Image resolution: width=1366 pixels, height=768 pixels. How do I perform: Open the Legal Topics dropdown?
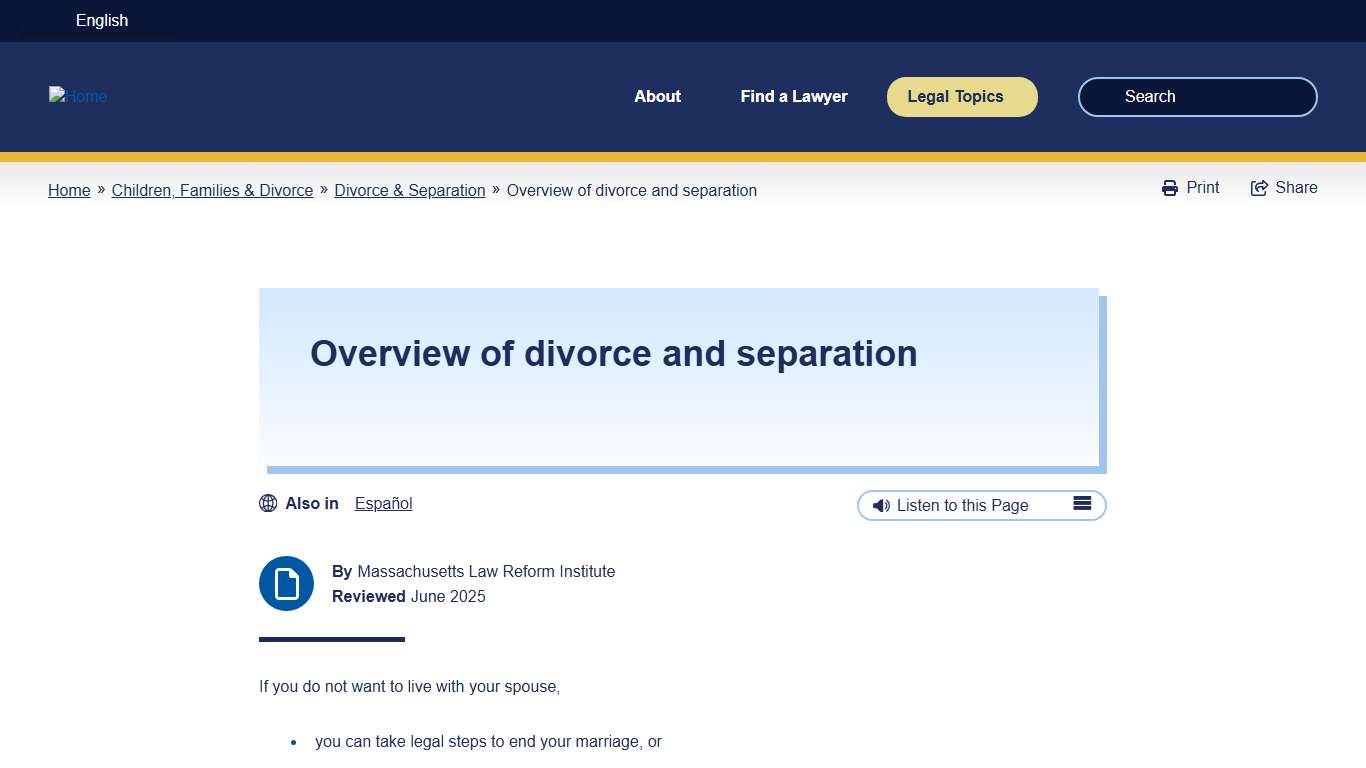click(961, 96)
